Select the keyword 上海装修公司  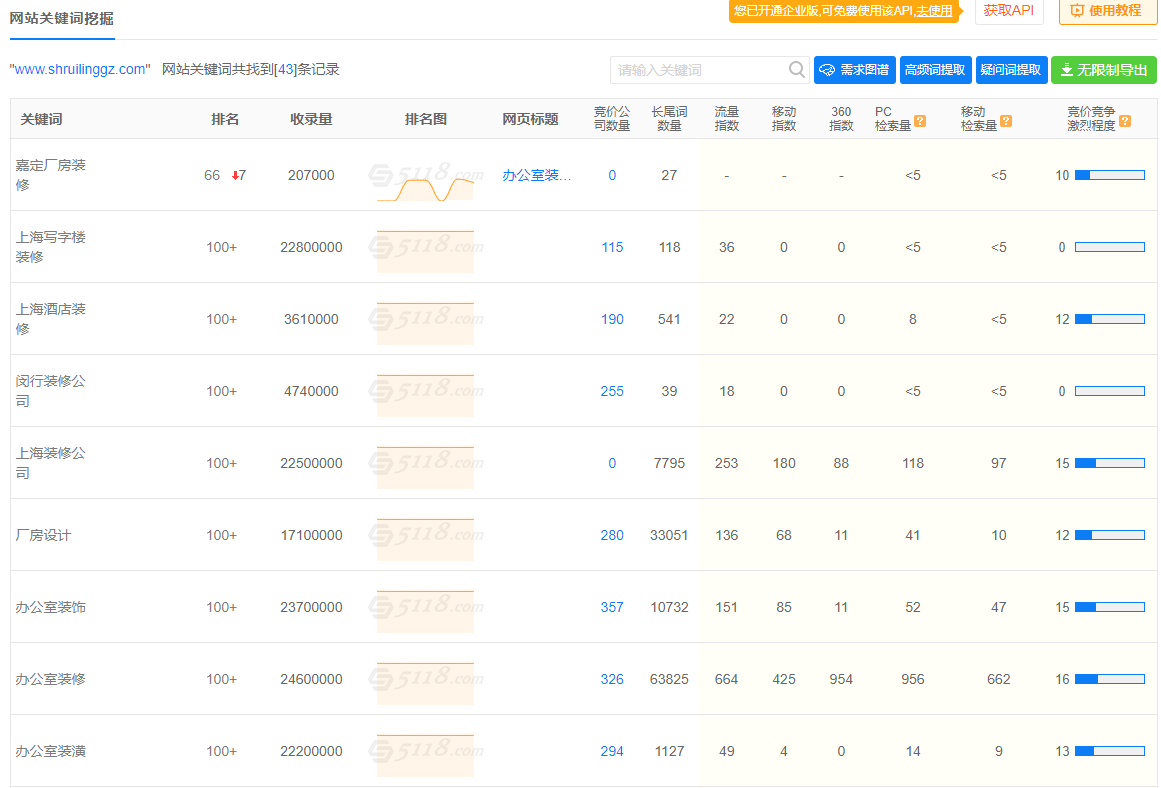[x=50, y=462]
